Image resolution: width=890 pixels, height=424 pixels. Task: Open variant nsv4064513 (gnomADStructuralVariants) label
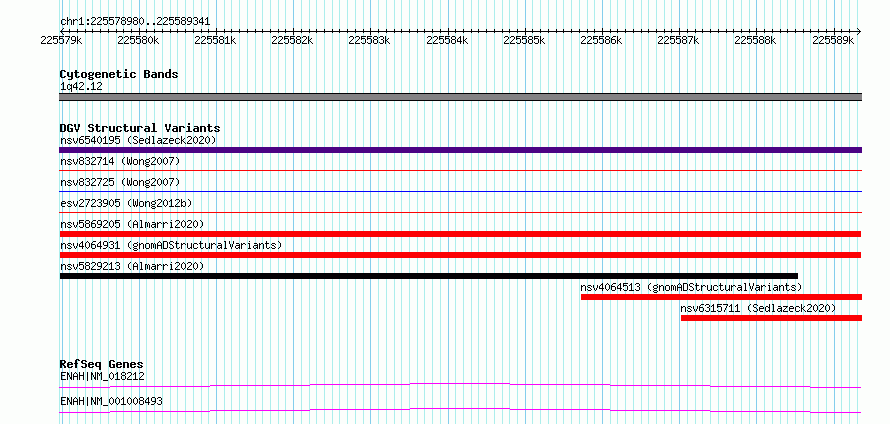[691, 287]
